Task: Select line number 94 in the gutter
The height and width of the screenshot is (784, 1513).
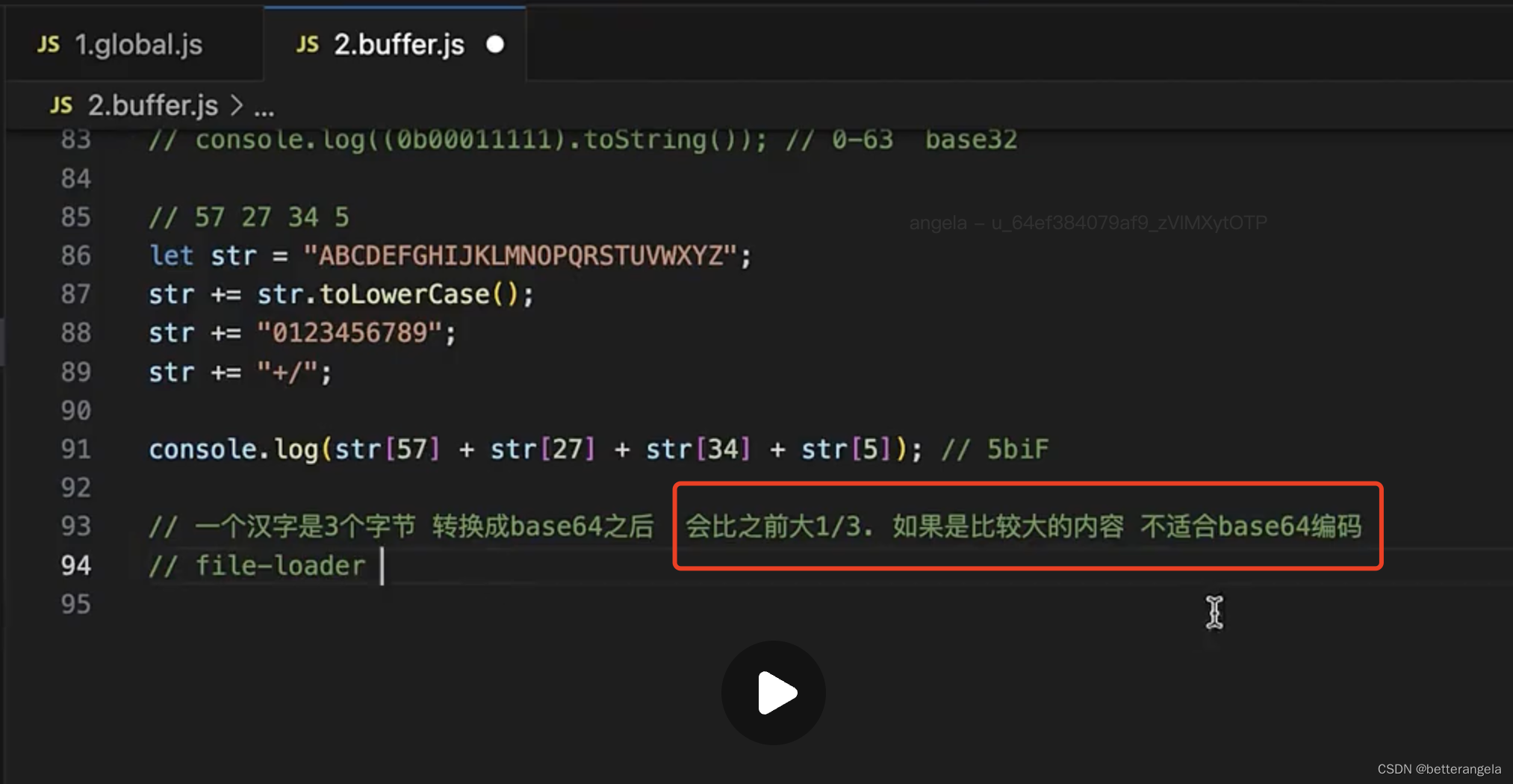Action: (x=75, y=565)
